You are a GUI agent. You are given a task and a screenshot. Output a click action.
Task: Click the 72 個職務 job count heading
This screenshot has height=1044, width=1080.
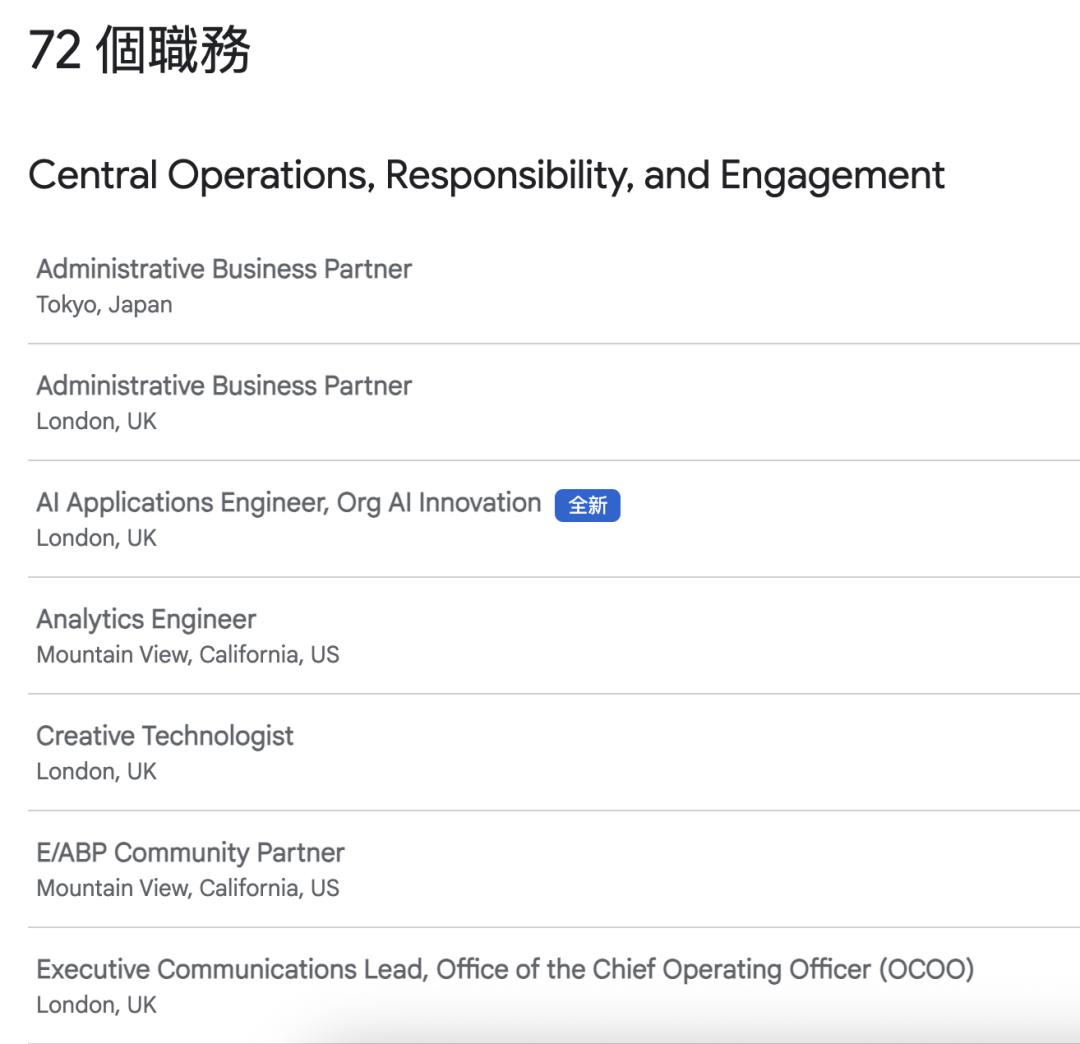(x=139, y=50)
